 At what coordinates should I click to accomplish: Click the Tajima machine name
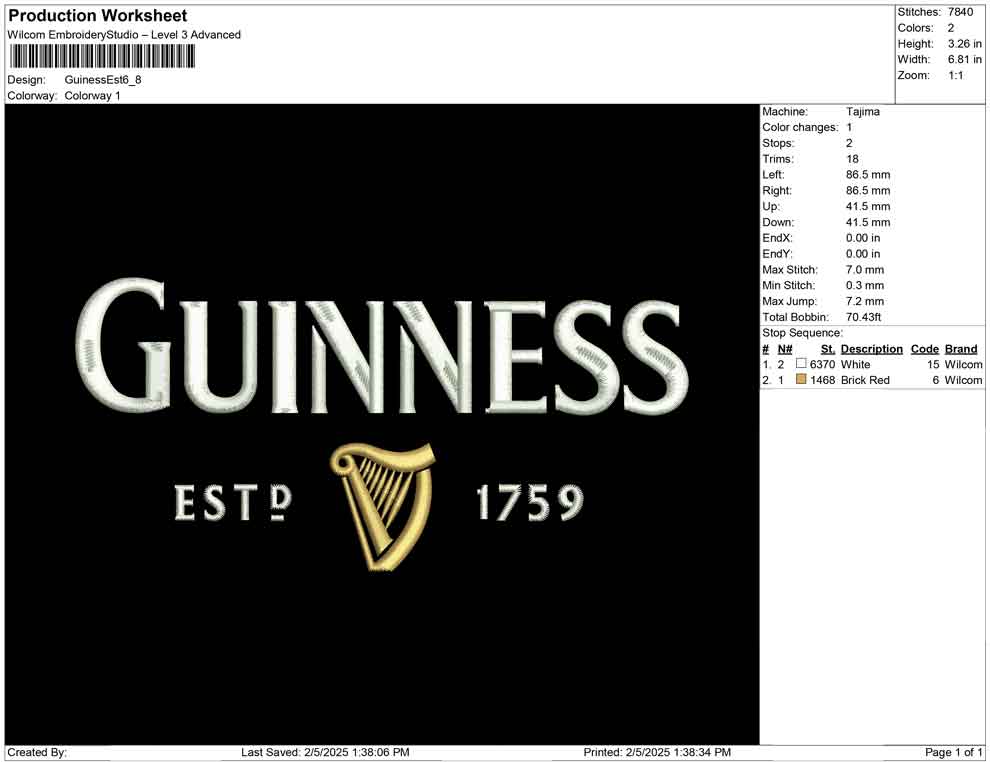(x=862, y=111)
